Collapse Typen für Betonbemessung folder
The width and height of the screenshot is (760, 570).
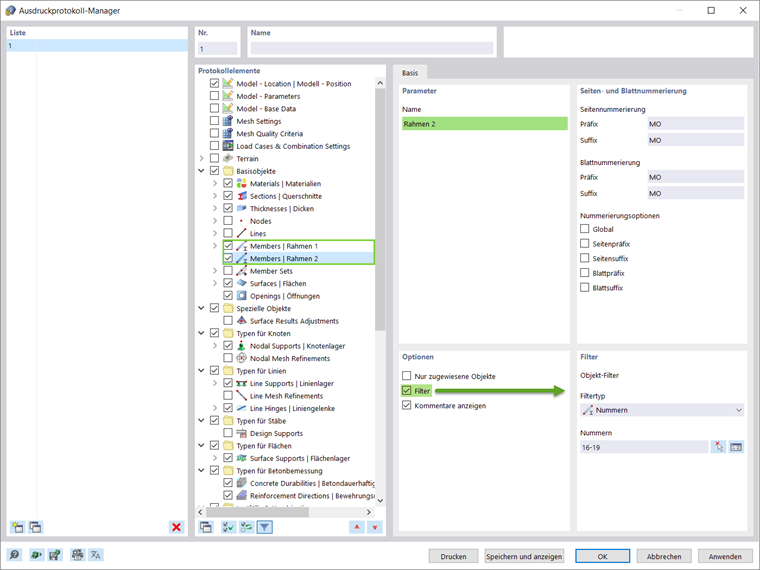pos(202,470)
